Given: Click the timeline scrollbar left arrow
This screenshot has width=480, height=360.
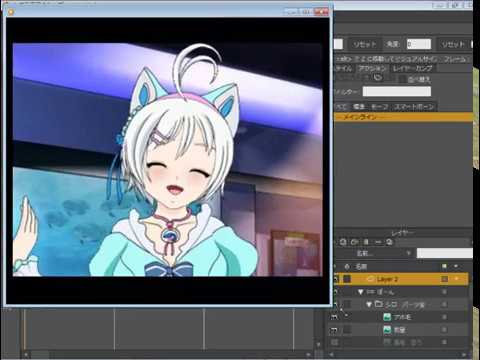Looking at the screenshot, I should pos(26,354).
